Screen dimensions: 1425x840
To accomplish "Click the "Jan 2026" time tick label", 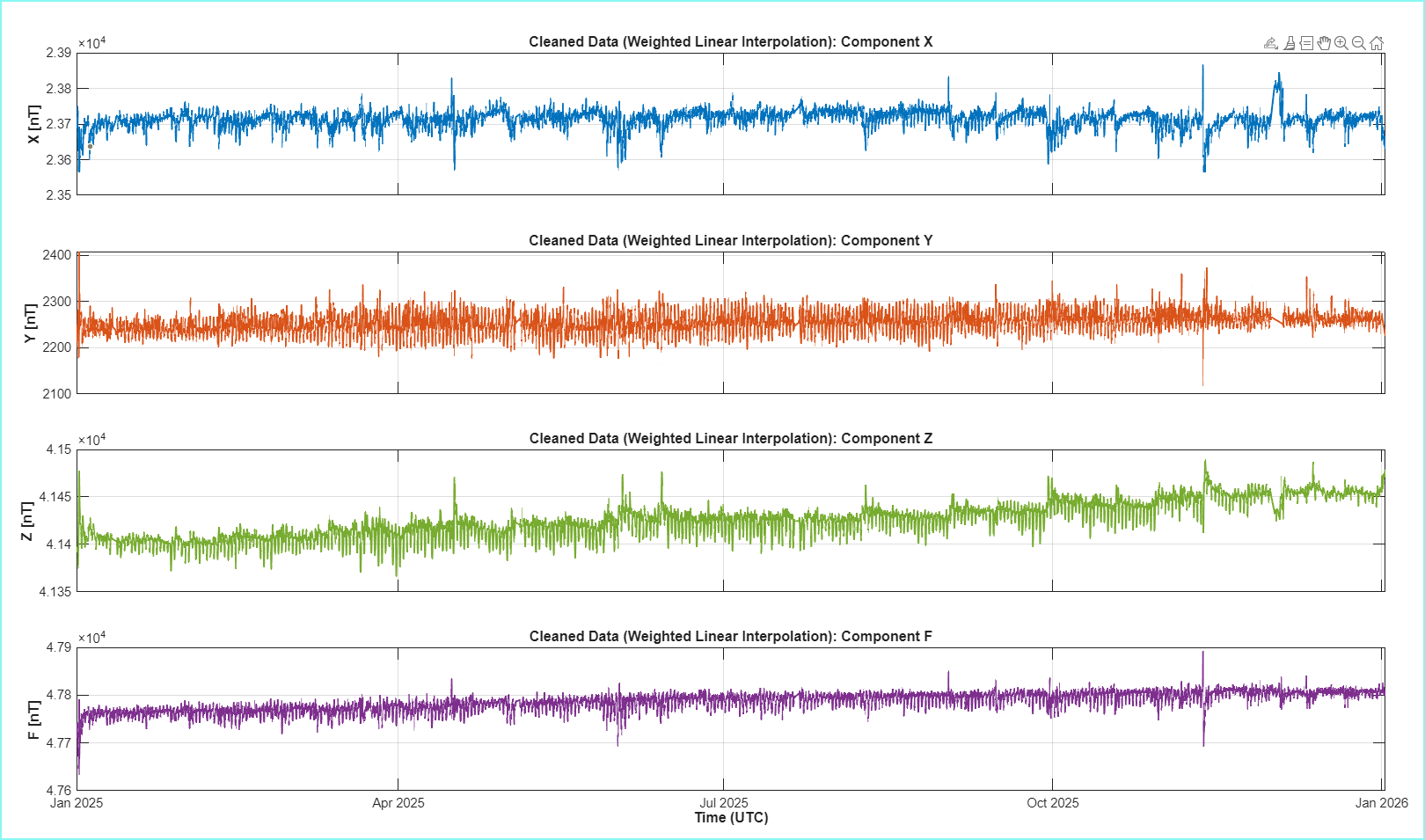I will point(1382,802).
